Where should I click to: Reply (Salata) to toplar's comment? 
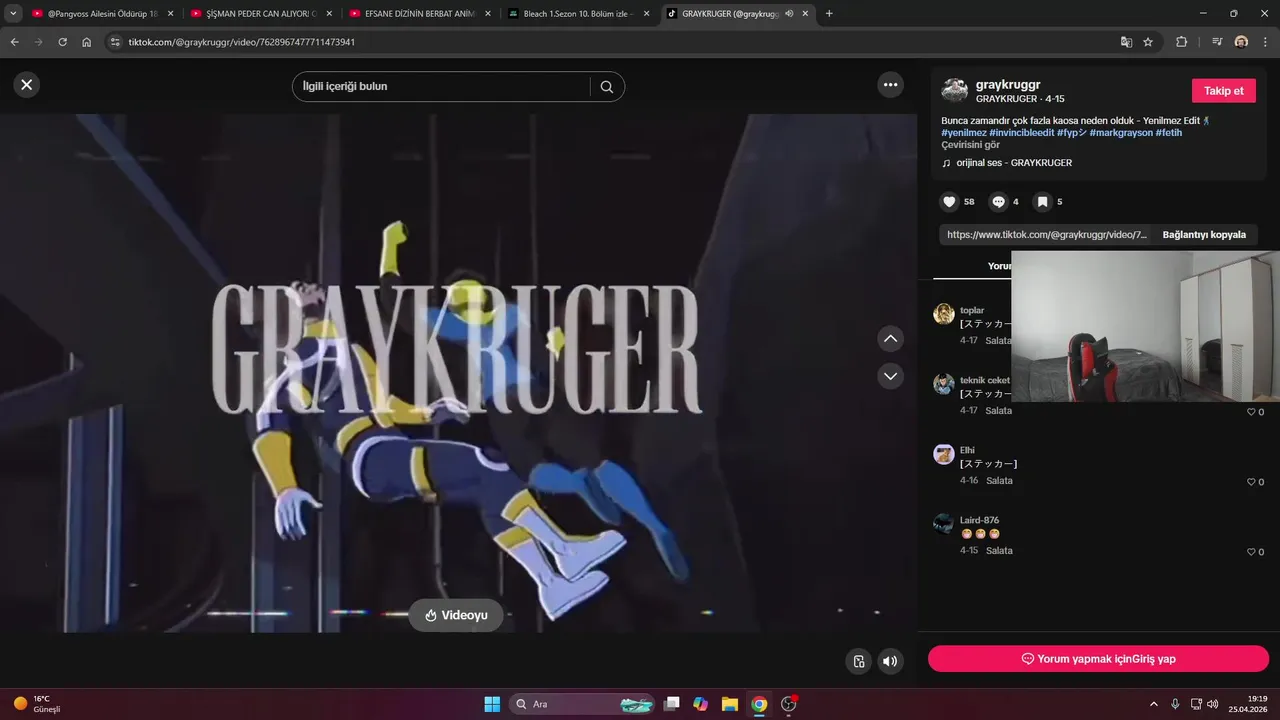point(999,341)
